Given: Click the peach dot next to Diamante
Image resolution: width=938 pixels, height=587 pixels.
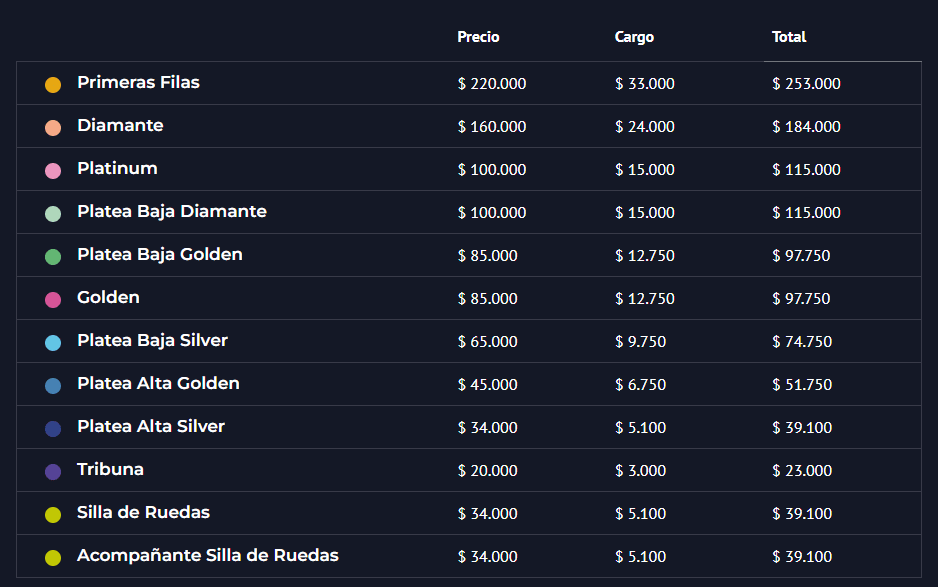Looking at the screenshot, I should [53, 127].
